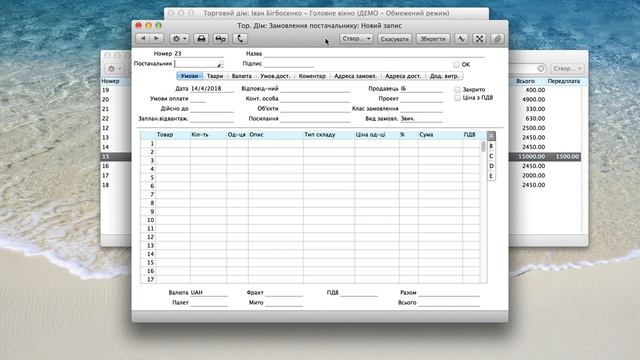Click the Відповід-ний field
Screen dimensions: 640x360
[x=315, y=89]
